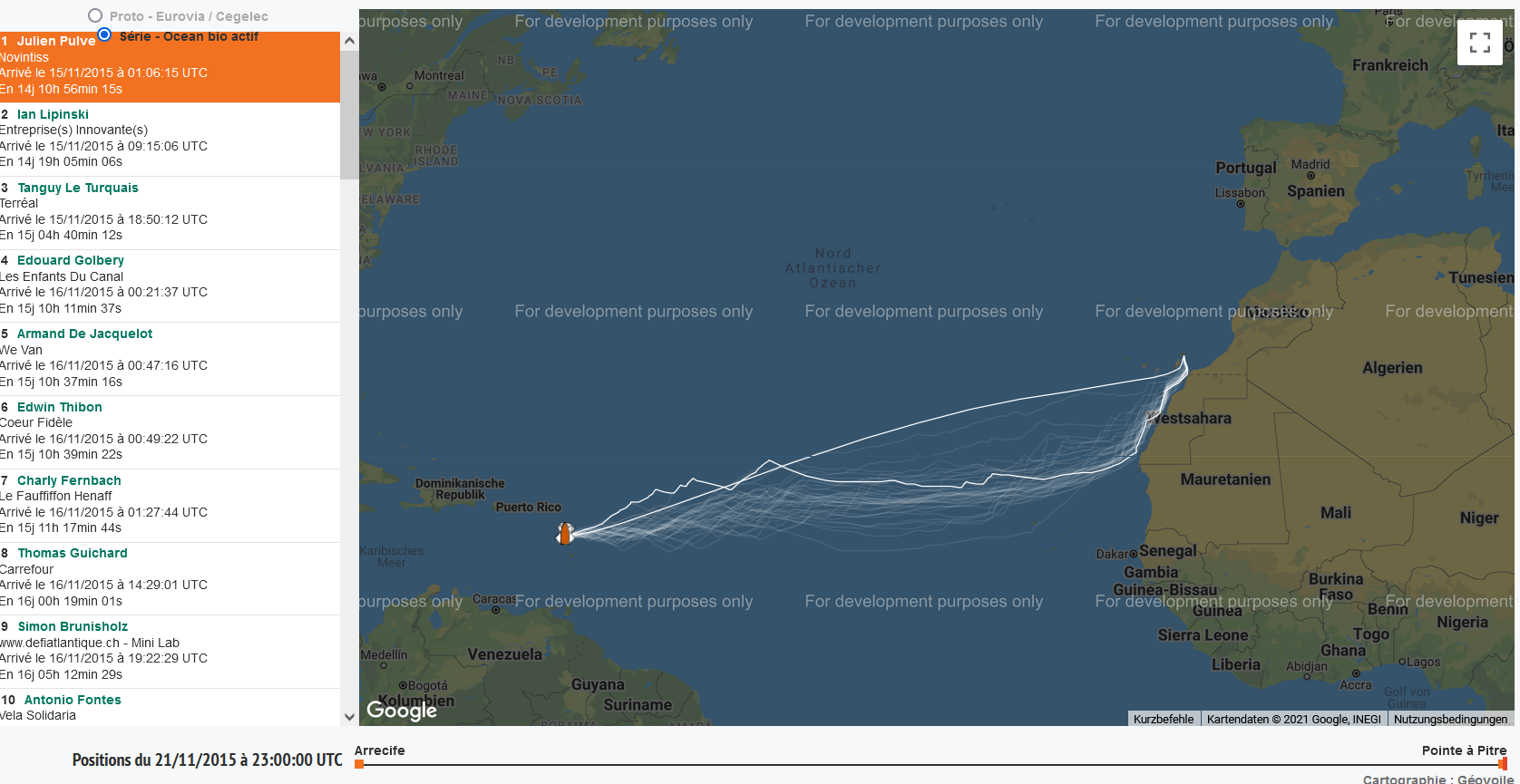Screen dimensions: 1520x784
Task: Click the Pointe à Pitre timeline label
Action: (1464, 750)
